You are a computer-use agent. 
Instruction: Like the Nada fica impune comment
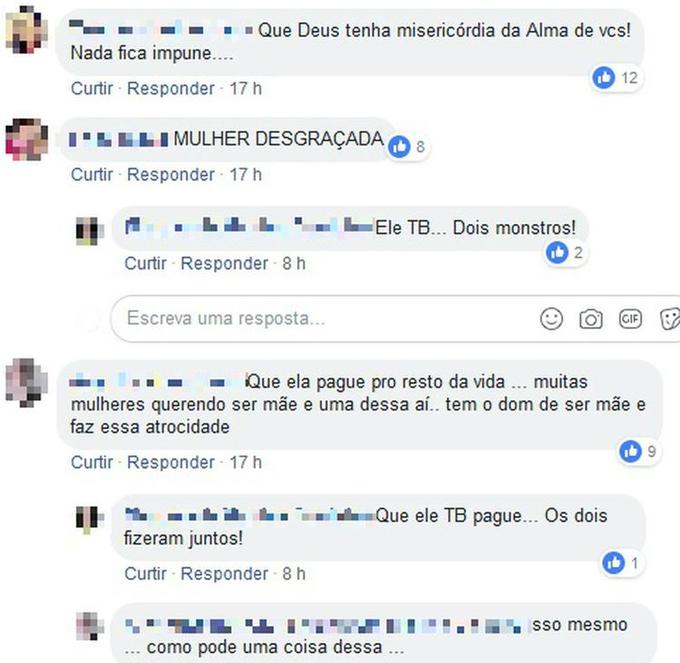[x=92, y=88]
